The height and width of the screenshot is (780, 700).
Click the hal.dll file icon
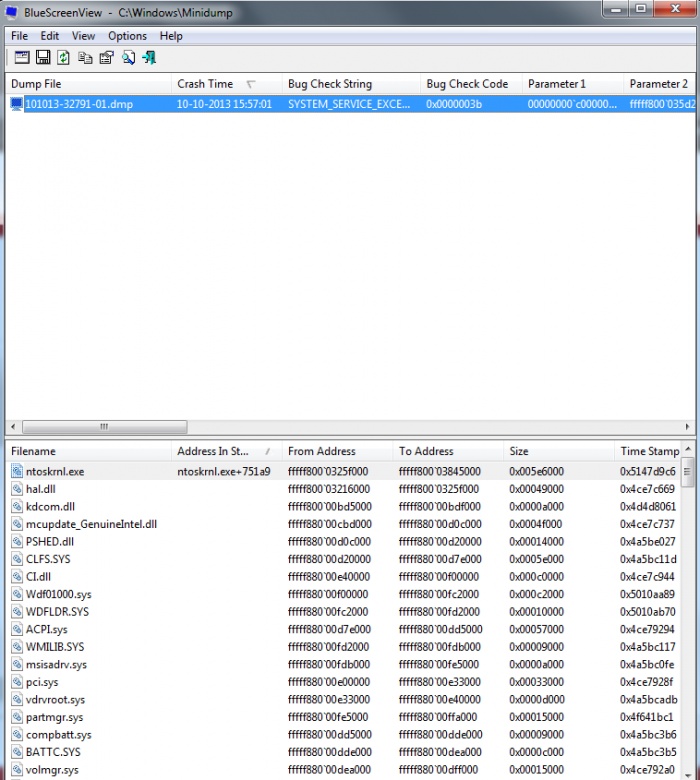coord(17,489)
